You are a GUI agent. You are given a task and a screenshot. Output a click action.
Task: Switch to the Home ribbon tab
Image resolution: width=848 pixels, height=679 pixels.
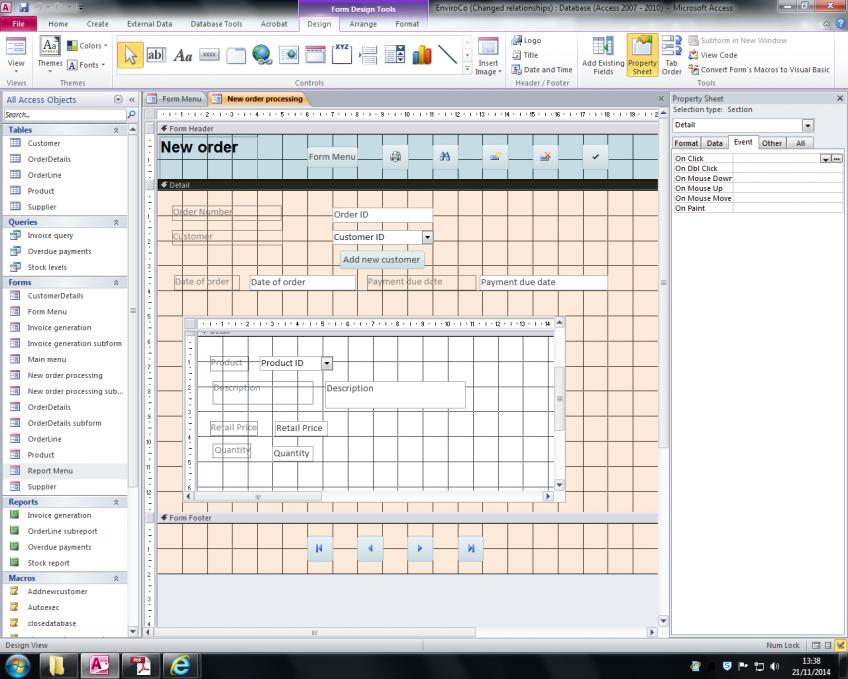point(58,24)
